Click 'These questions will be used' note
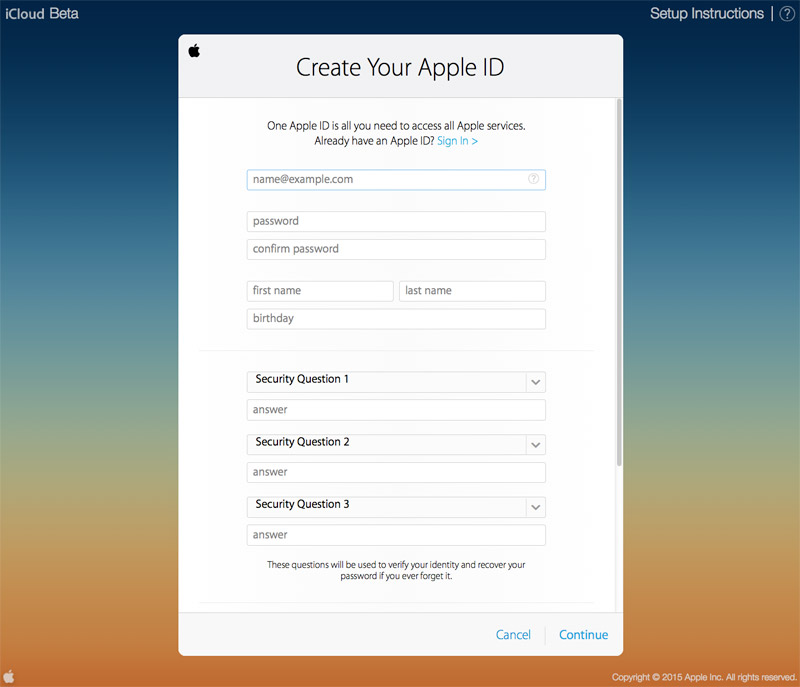The width and height of the screenshot is (800, 687). (396, 570)
